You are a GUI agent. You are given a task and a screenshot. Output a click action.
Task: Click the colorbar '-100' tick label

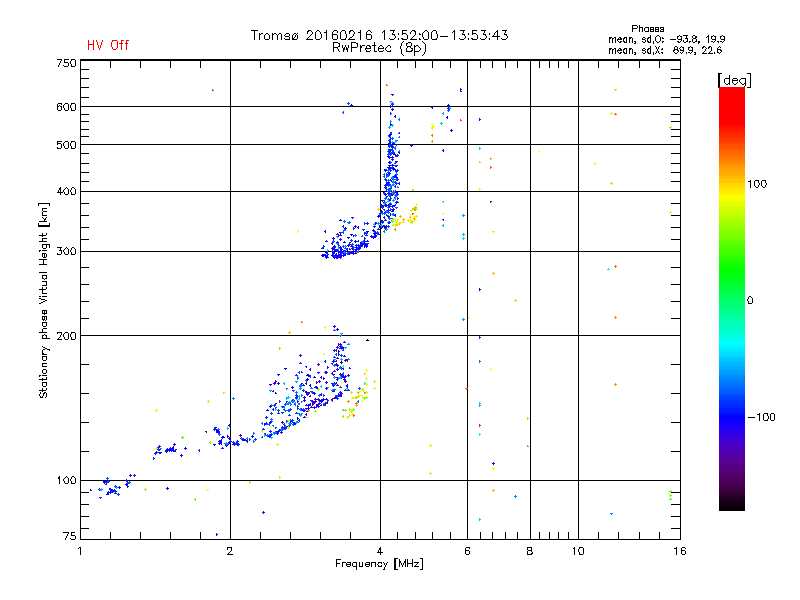pos(761,417)
